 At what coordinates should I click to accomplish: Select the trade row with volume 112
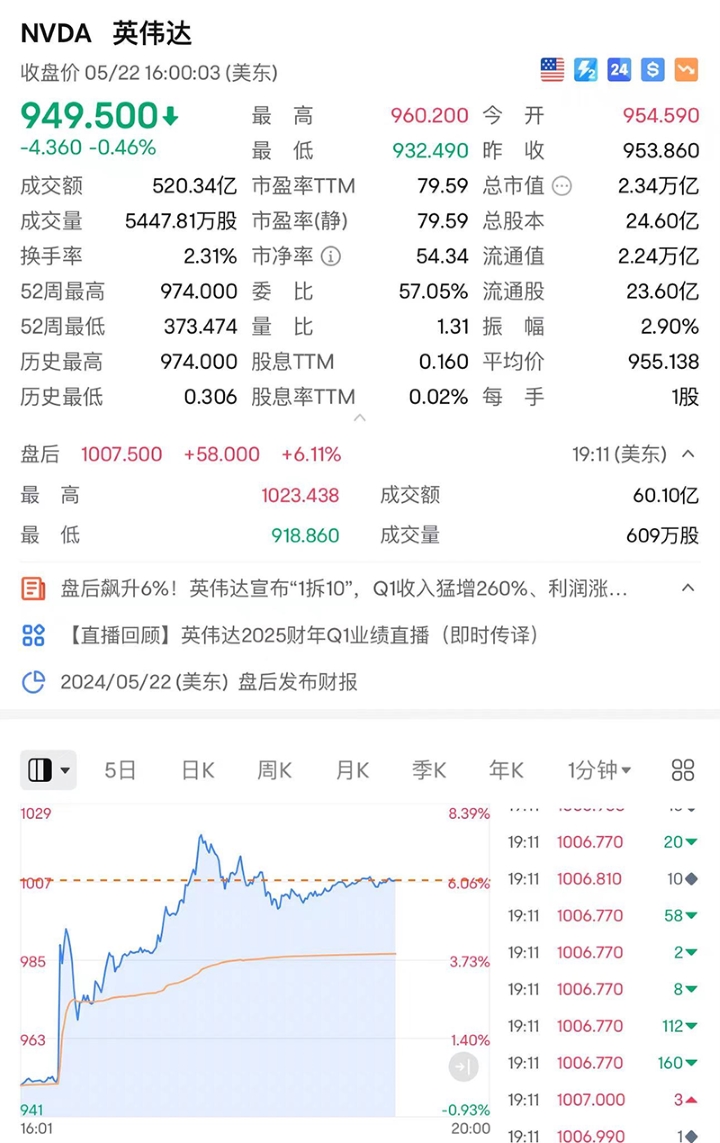point(603,1026)
